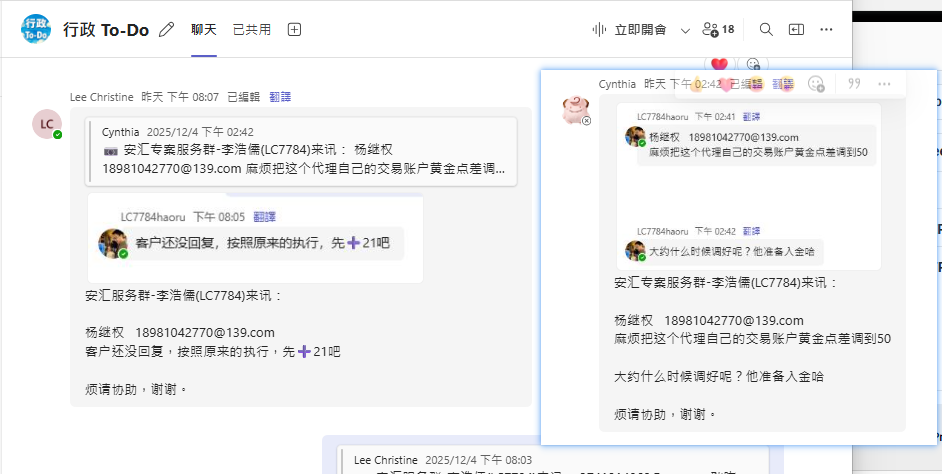The height and width of the screenshot is (474, 942).
Task: Click the Cynthia sender name in popup
Action: (x=617, y=84)
